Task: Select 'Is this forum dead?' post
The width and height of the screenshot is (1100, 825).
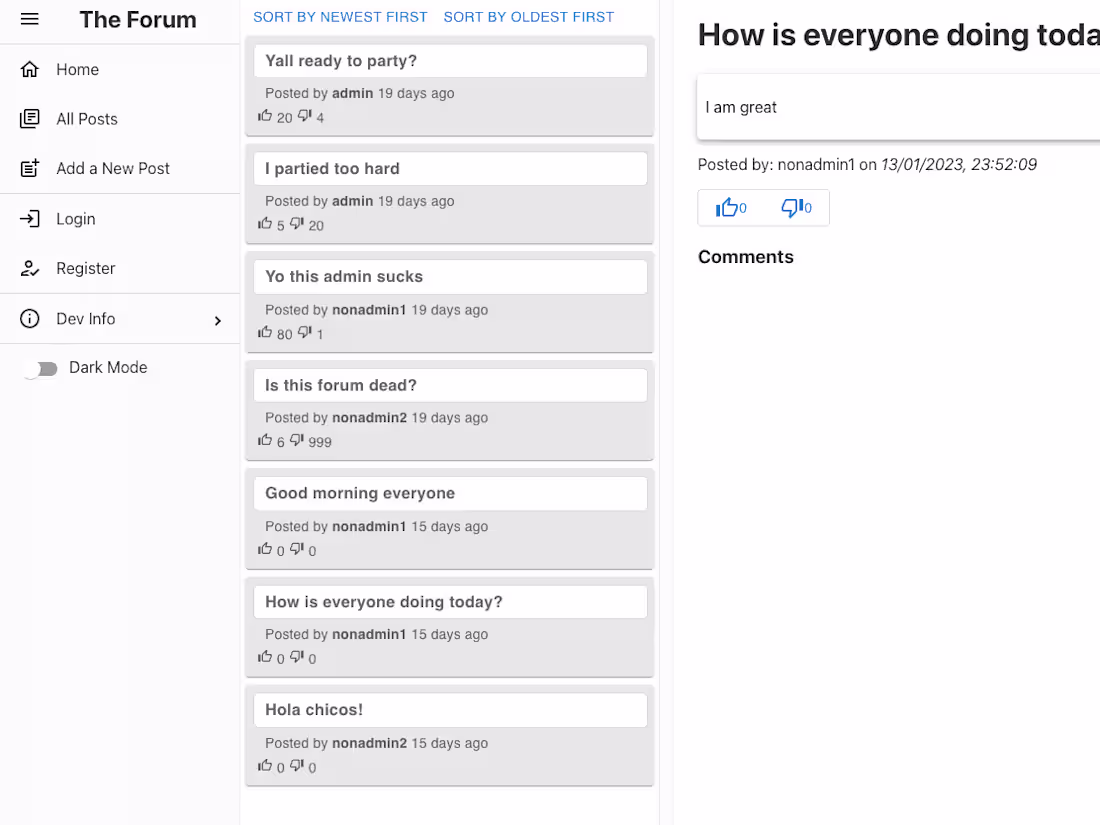Action: [x=450, y=386]
